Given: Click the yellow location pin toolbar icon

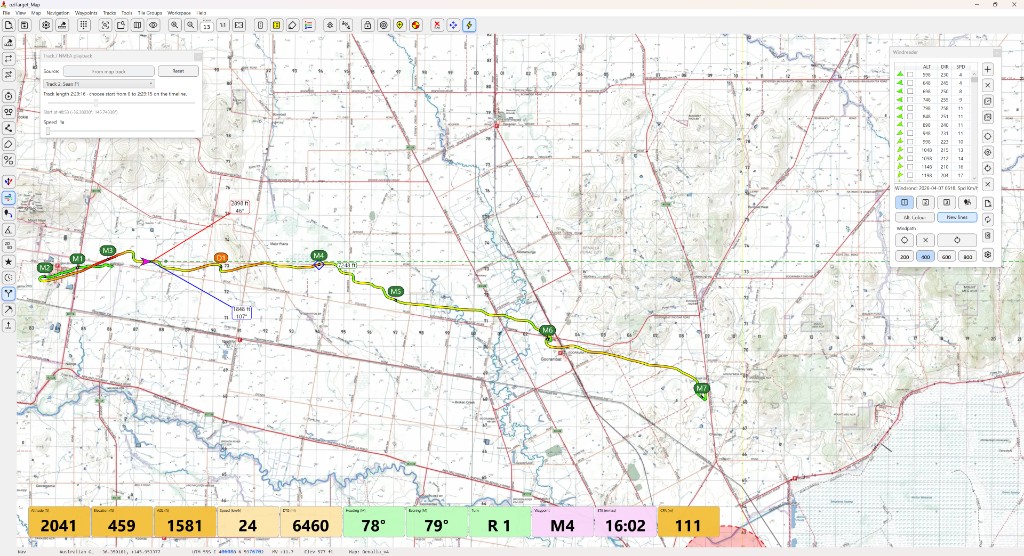Looking at the screenshot, I should point(400,25).
